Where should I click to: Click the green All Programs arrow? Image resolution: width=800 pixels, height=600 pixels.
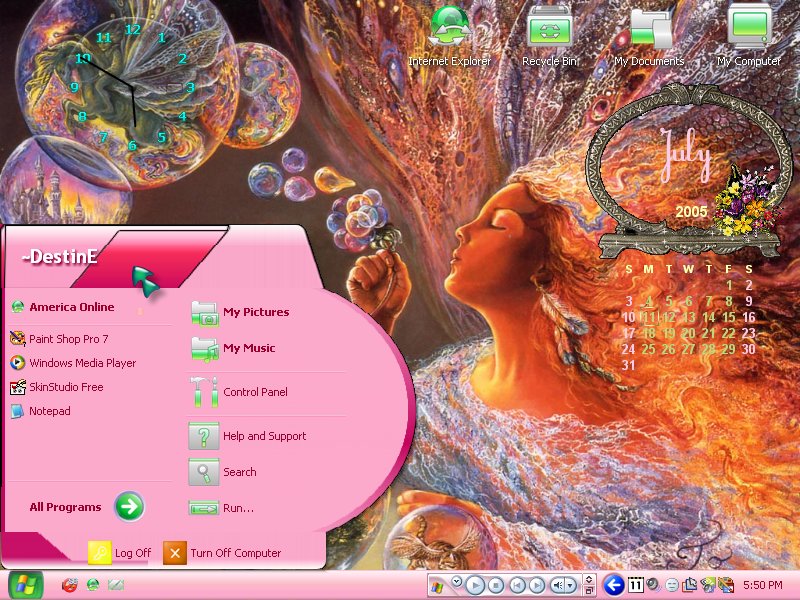pyautogui.click(x=129, y=507)
